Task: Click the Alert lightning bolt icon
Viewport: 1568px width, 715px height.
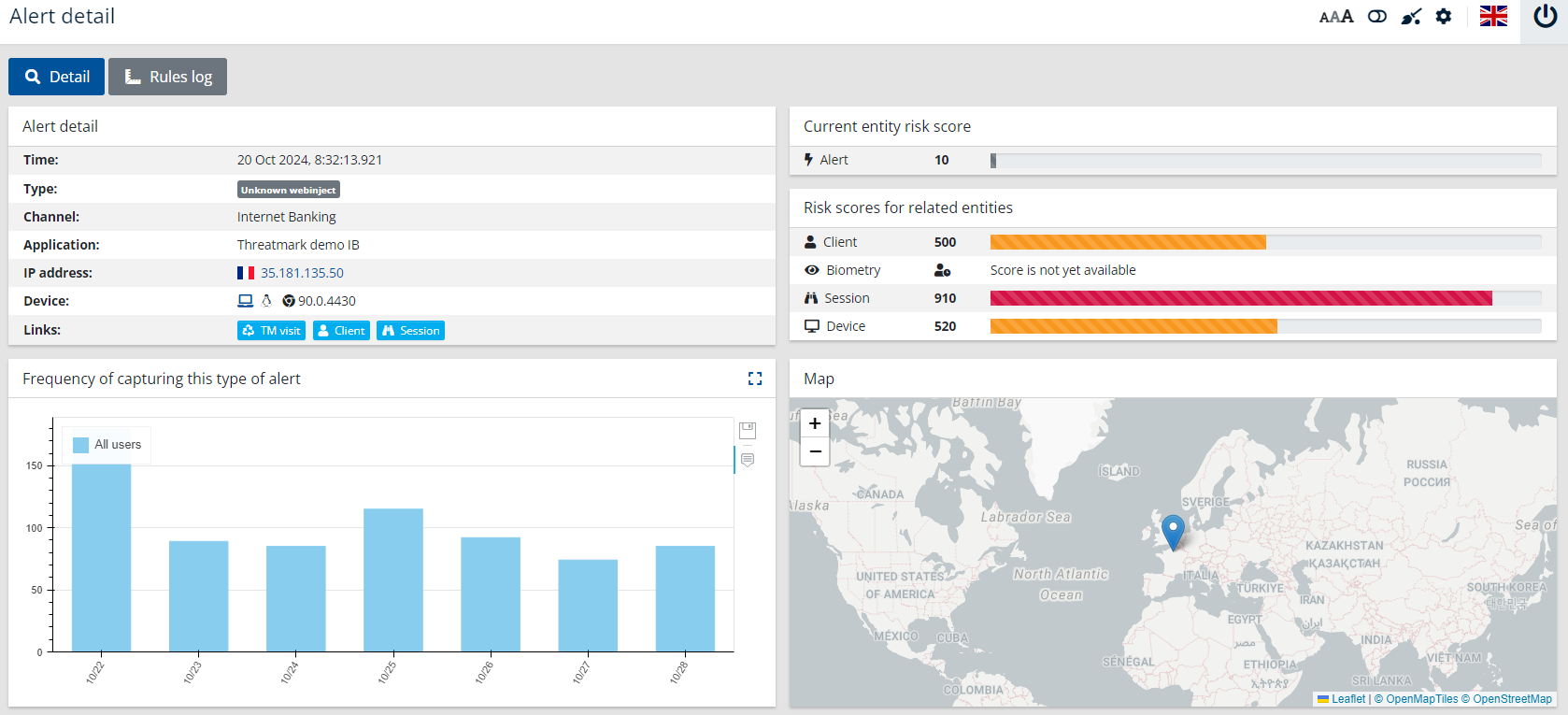Action: [x=808, y=160]
